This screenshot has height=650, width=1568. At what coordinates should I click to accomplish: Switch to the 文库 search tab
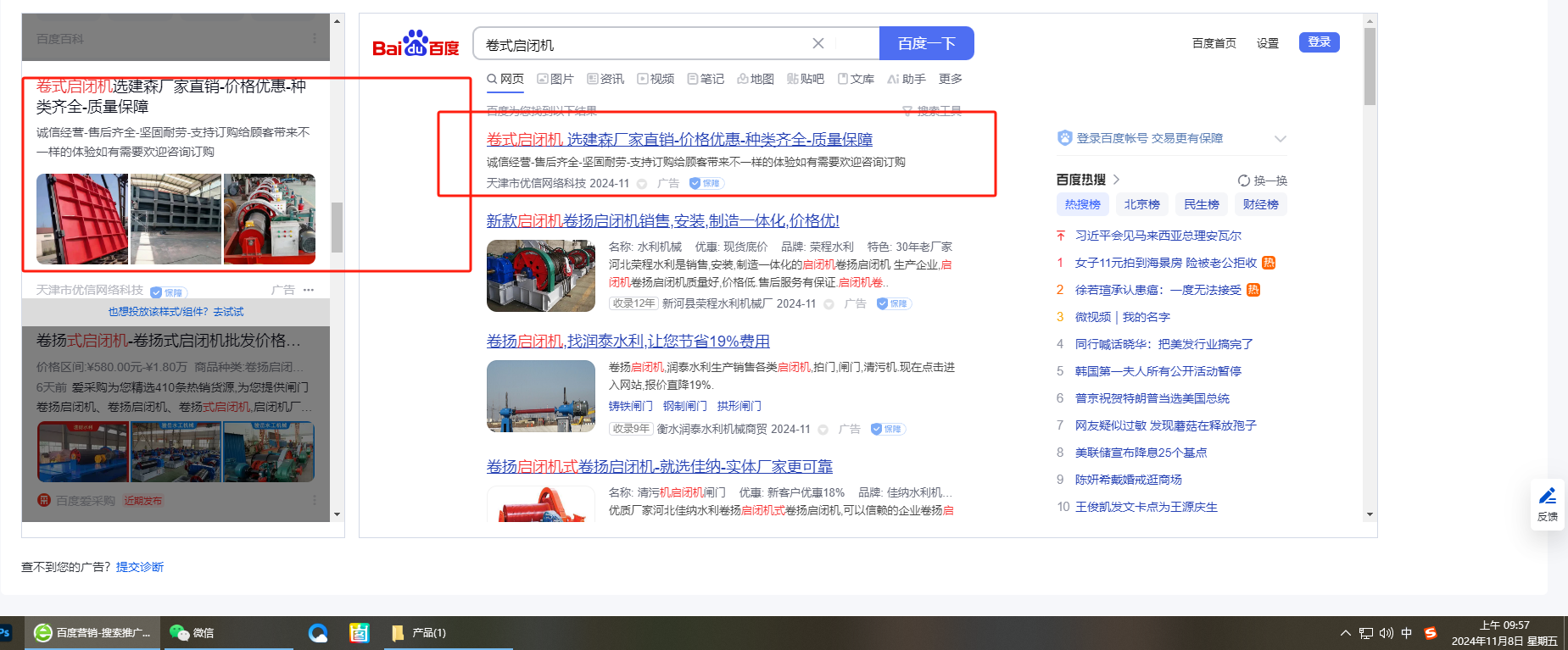(856, 79)
